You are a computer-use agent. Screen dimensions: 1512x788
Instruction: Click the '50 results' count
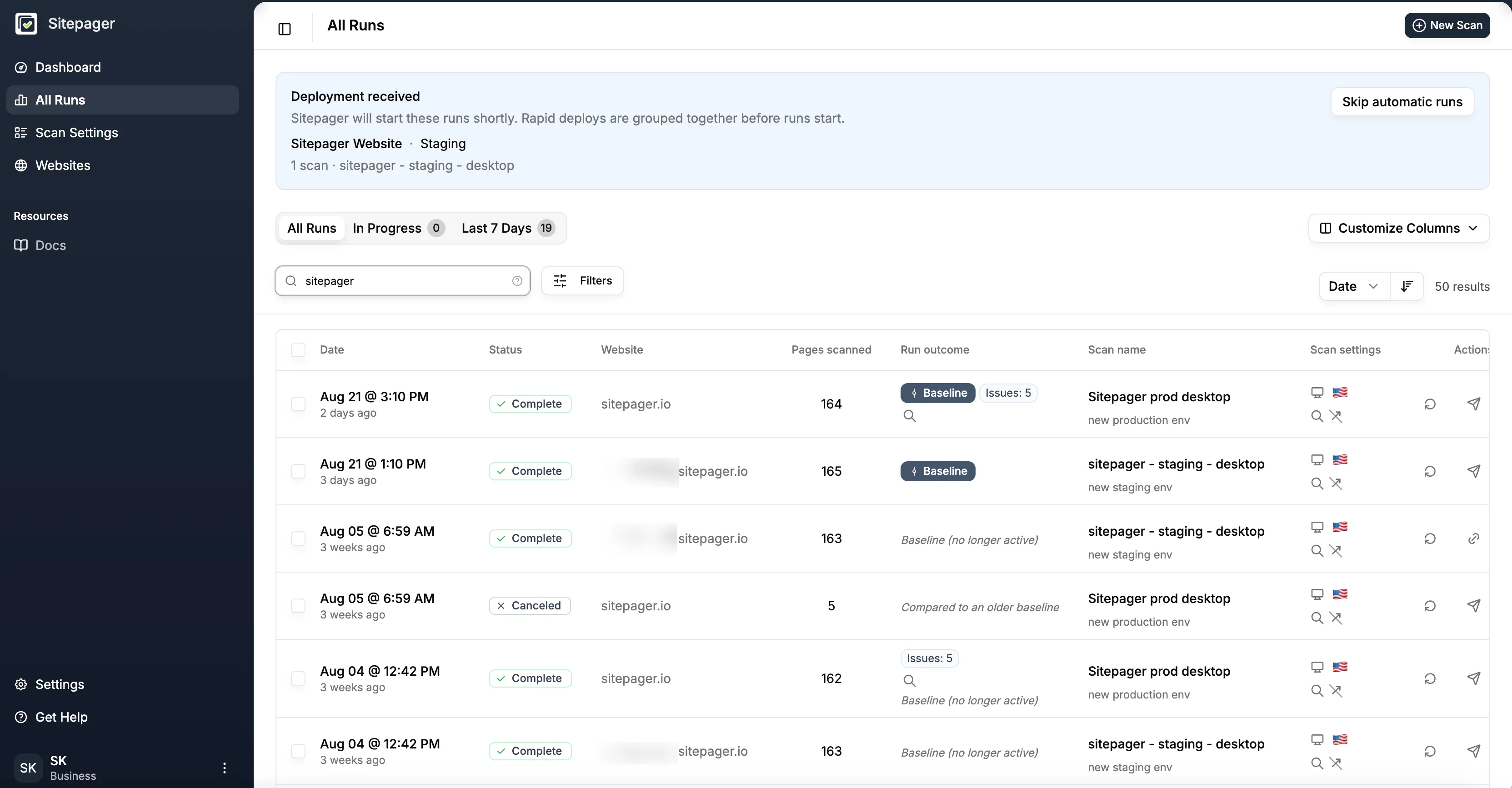tap(1462, 286)
